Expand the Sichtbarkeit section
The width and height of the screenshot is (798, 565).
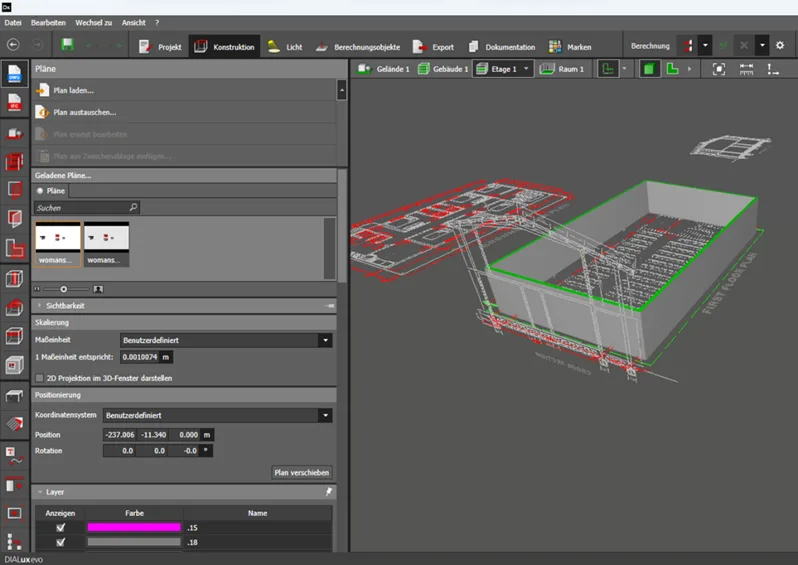tap(39, 305)
